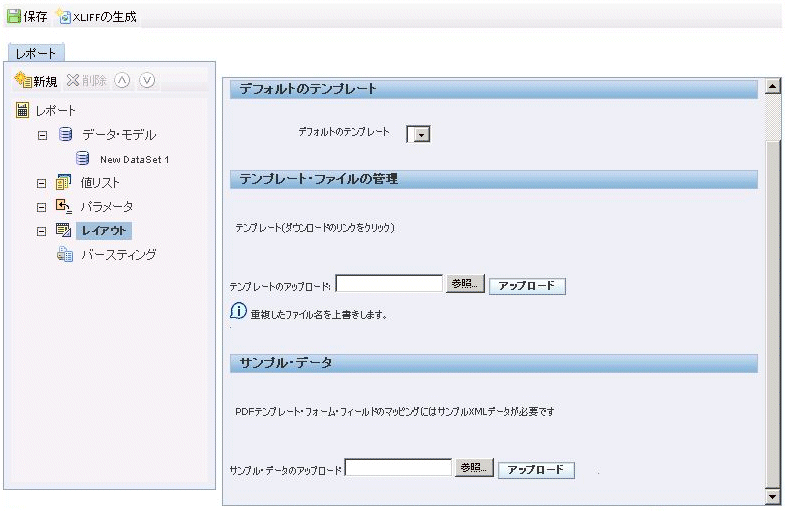Click the サンプル・データのアップロード label
The height and width of the screenshot is (511, 785).
click(285, 470)
